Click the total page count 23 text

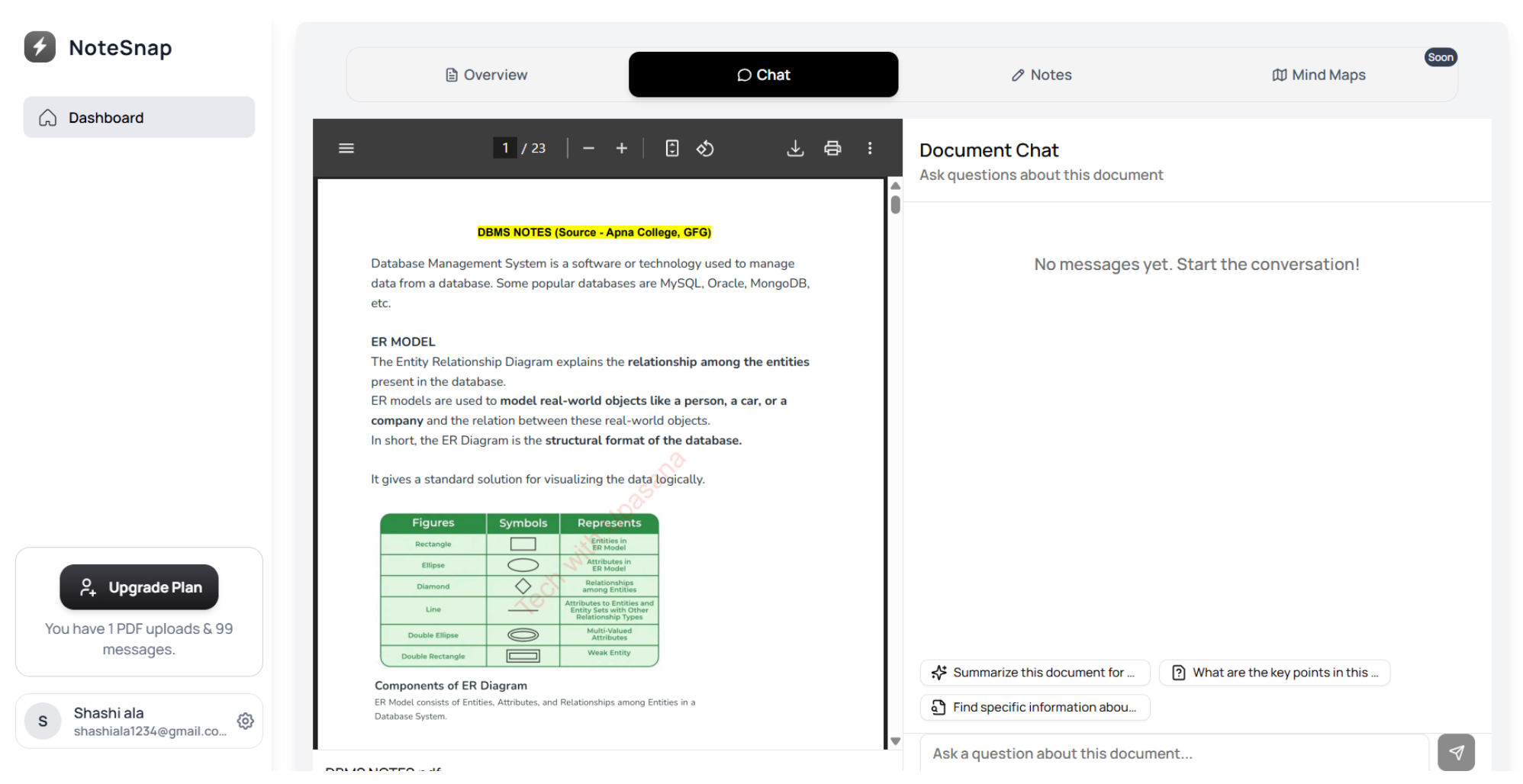tap(539, 148)
